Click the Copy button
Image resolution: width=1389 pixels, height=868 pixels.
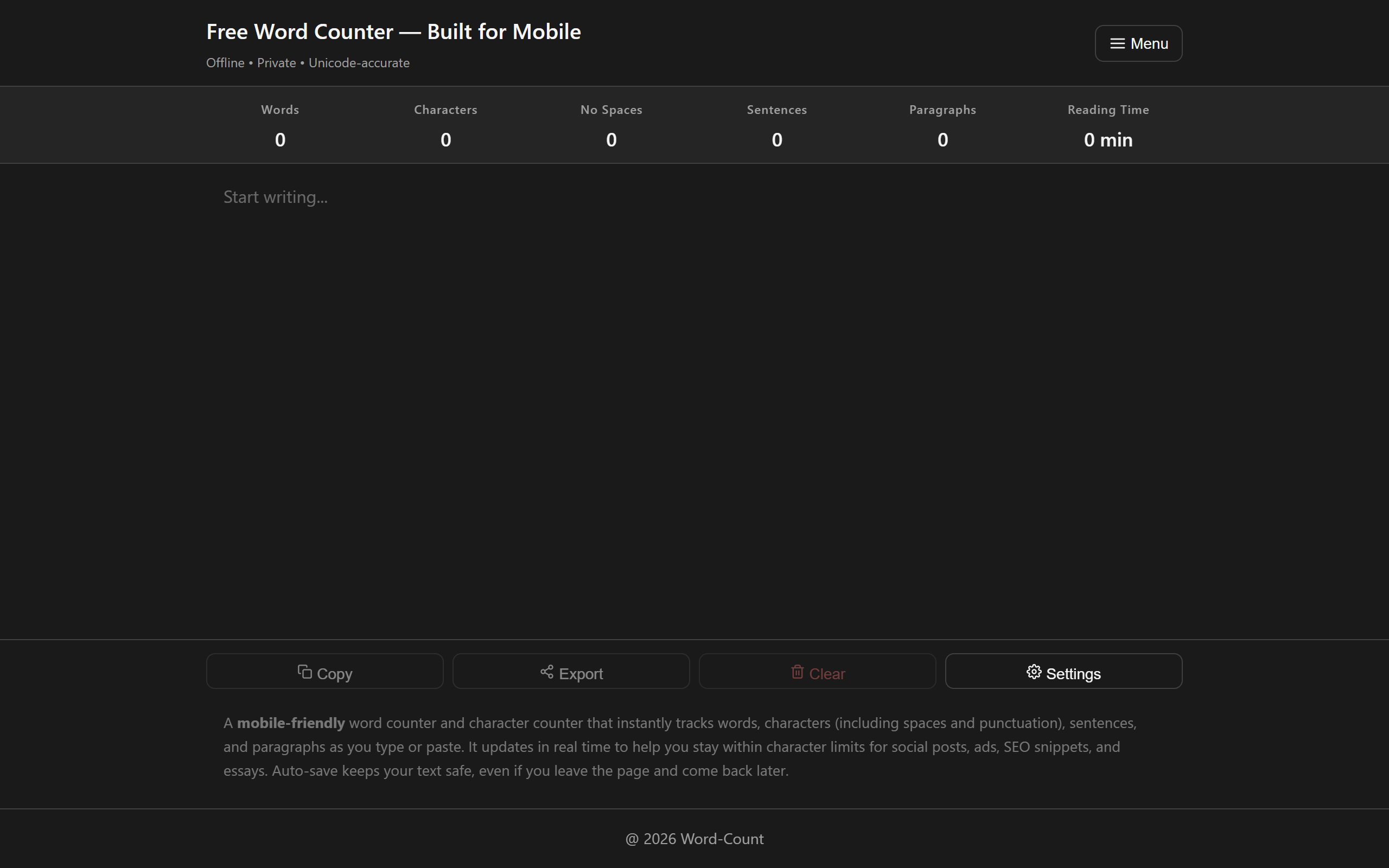tap(325, 671)
